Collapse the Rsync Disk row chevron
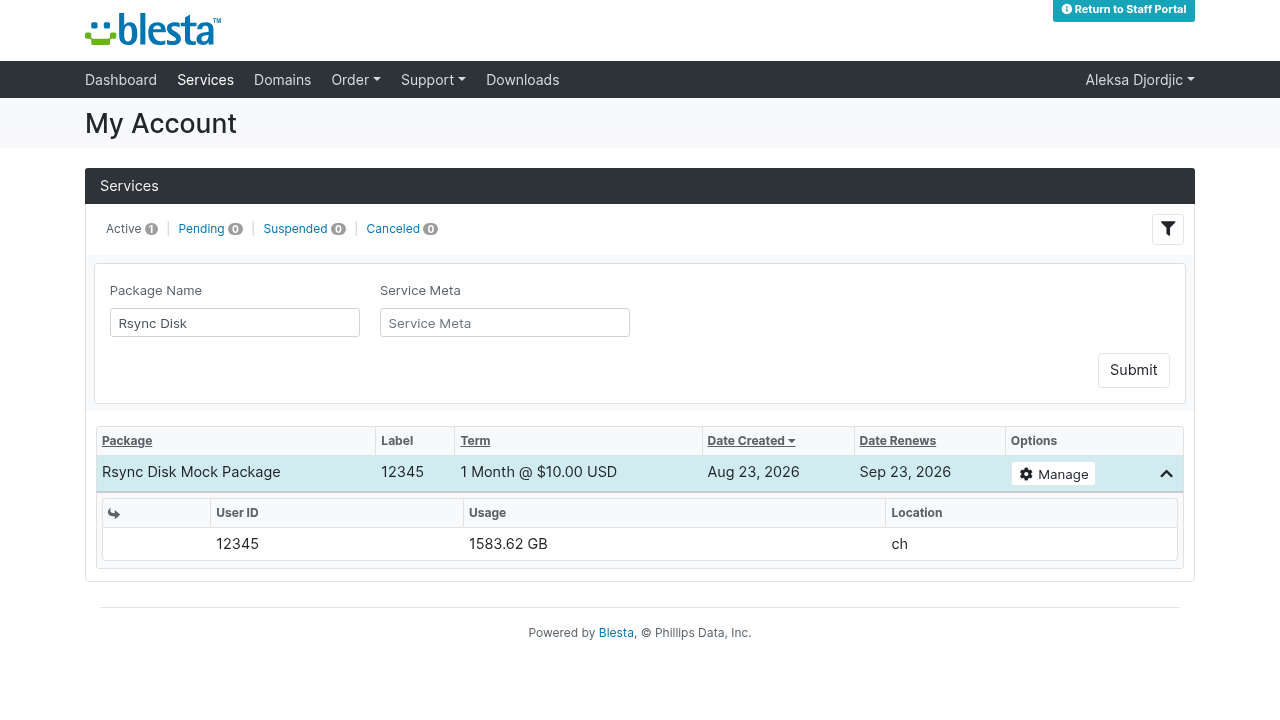1280x720 pixels. click(x=1166, y=474)
